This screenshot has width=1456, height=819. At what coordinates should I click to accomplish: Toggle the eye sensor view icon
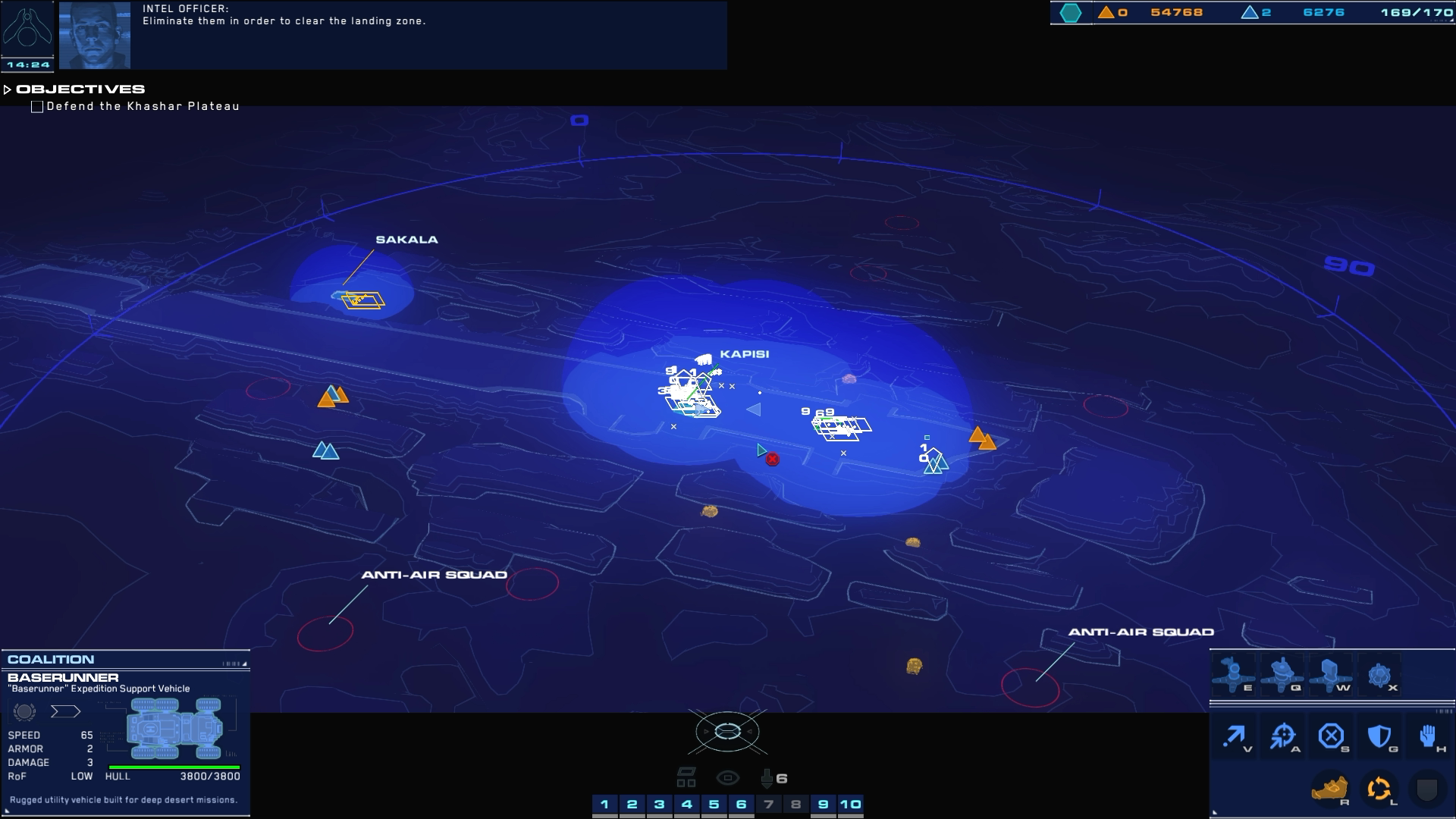tap(727, 778)
